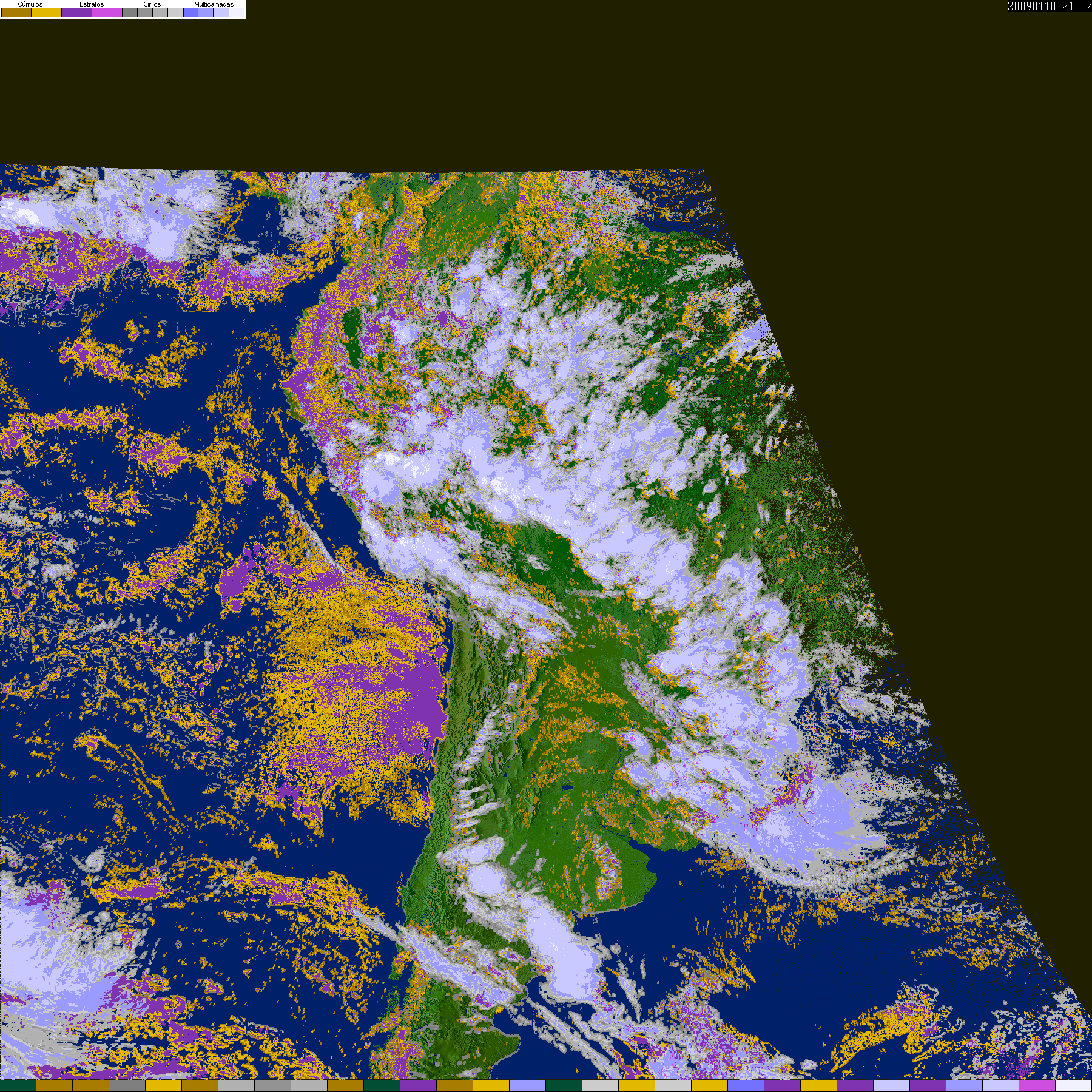The height and width of the screenshot is (1092, 1092).
Task: Click the 'Cirros' legend label
Action: tap(152, 4)
